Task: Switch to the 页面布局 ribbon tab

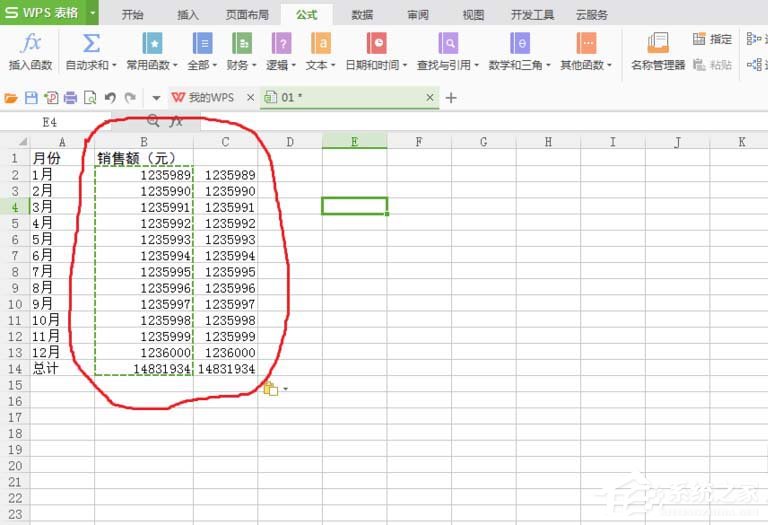Action: click(247, 15)
